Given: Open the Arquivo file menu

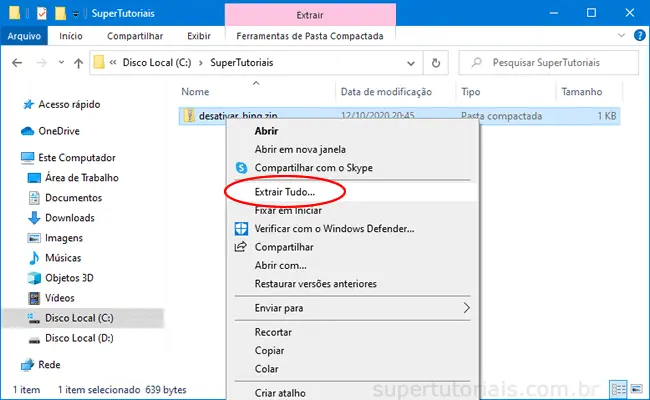Looking at the screenshot, I should (24, 37).
